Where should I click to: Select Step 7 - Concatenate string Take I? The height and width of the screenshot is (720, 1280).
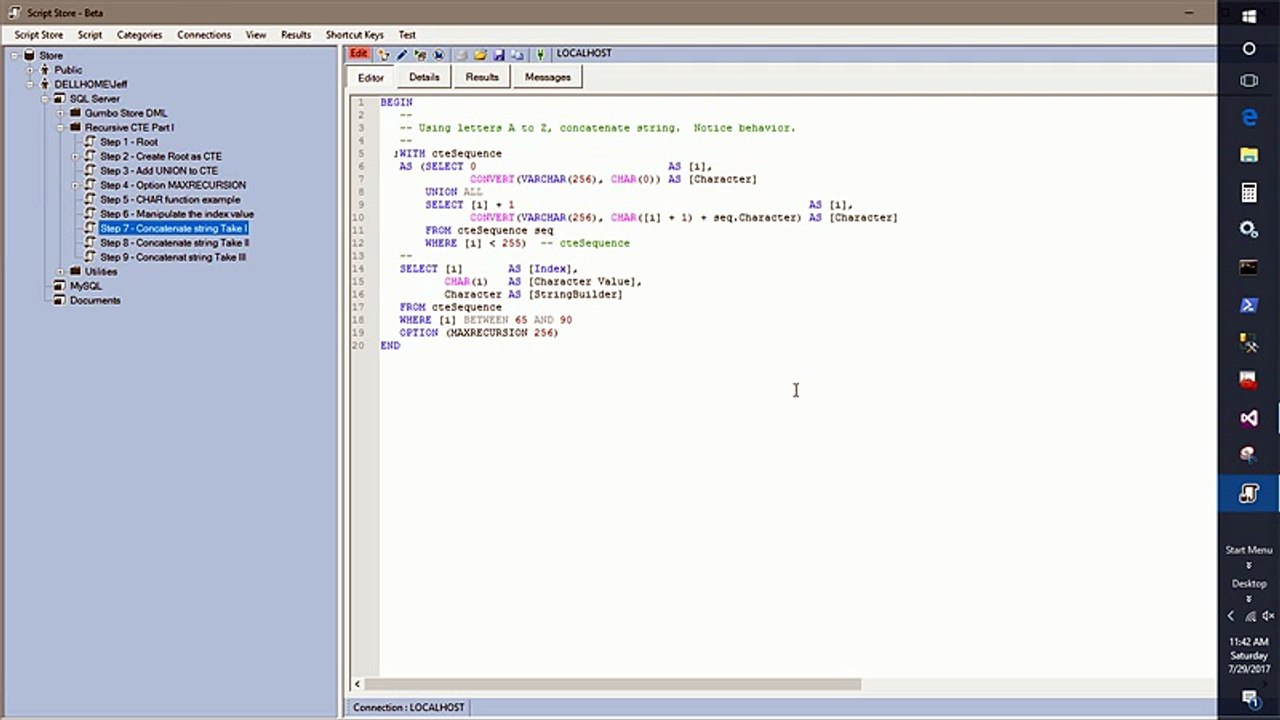tap(174, 228)
